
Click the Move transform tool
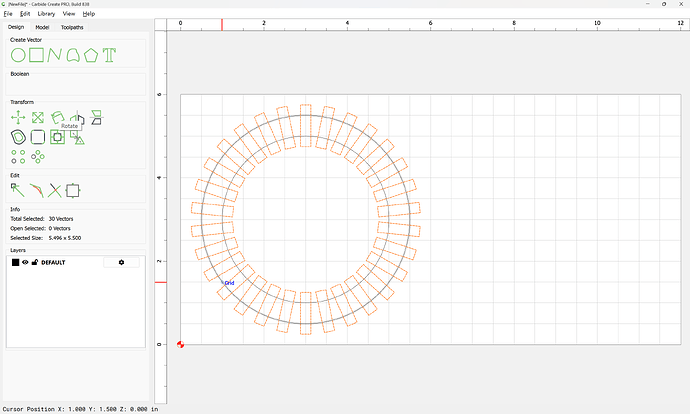coord(17,117)
